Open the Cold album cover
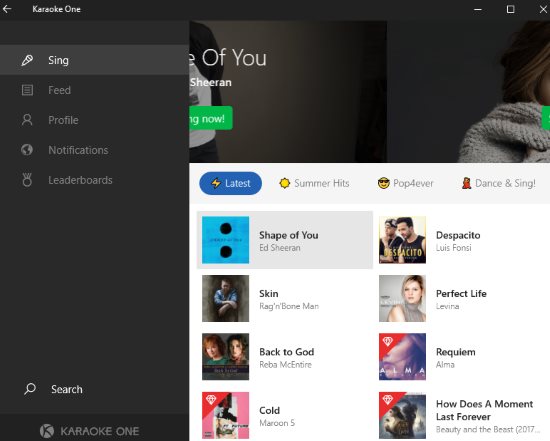Viewport: 550px width, 441px height. click(226, 415)
